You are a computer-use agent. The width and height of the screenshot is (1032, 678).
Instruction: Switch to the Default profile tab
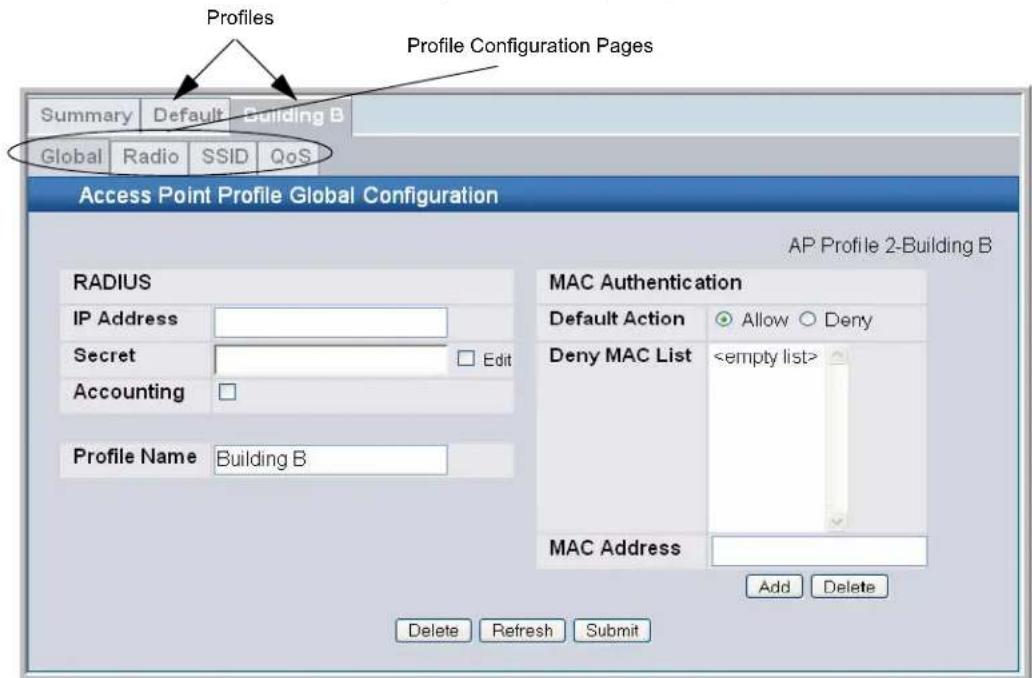(187, 116)
